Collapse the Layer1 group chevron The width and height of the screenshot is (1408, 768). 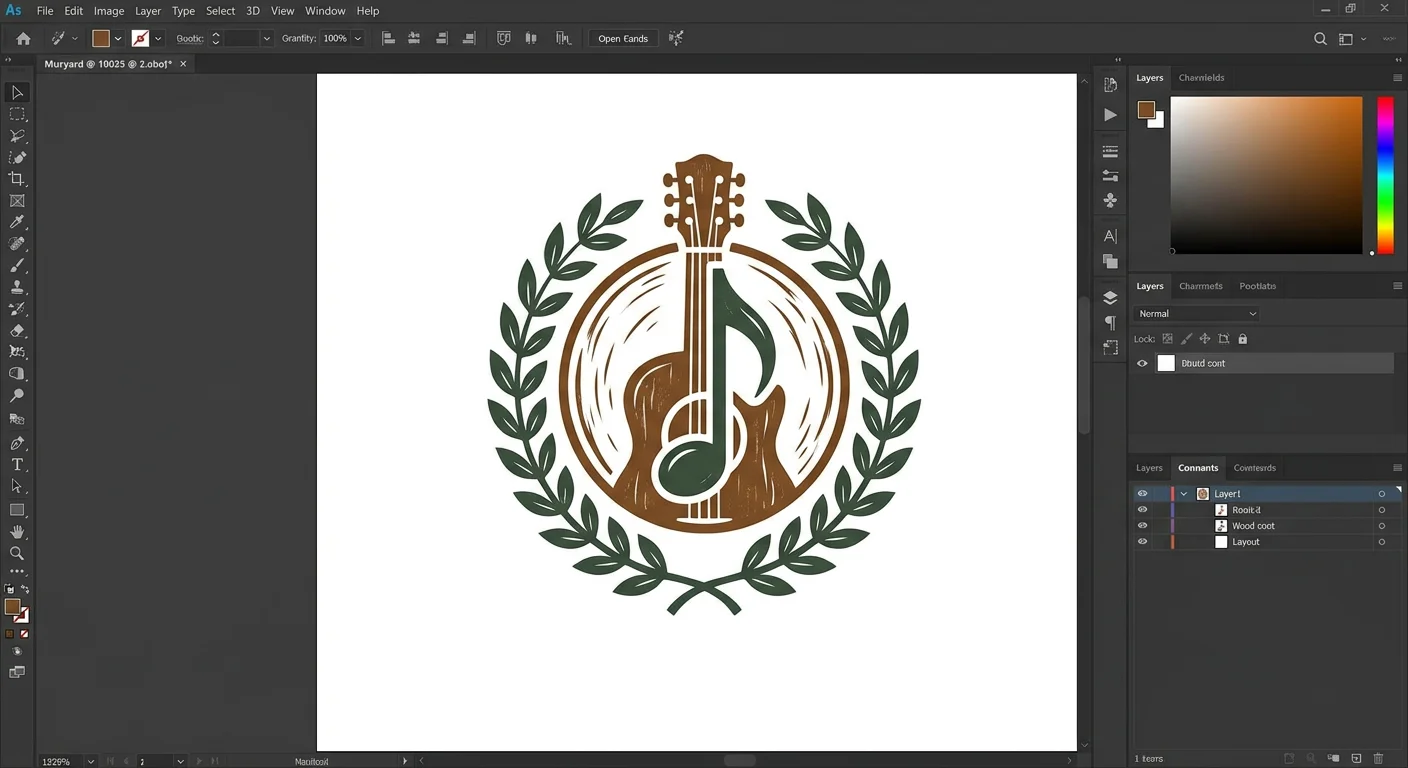point(1184,494)
